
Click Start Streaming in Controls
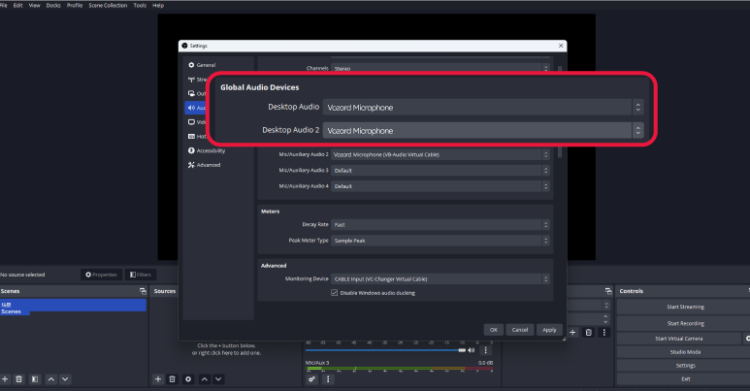pos(685,307)
